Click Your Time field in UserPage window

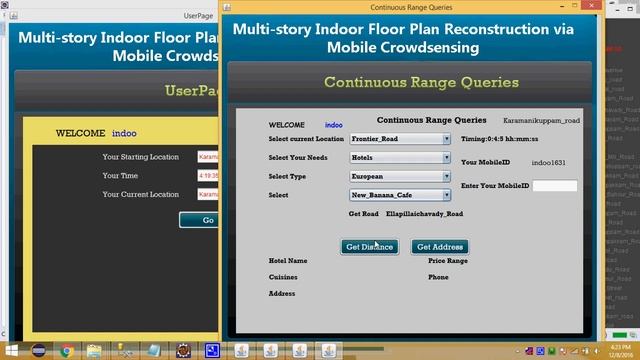pyautogui.click(x=208, y=176)
